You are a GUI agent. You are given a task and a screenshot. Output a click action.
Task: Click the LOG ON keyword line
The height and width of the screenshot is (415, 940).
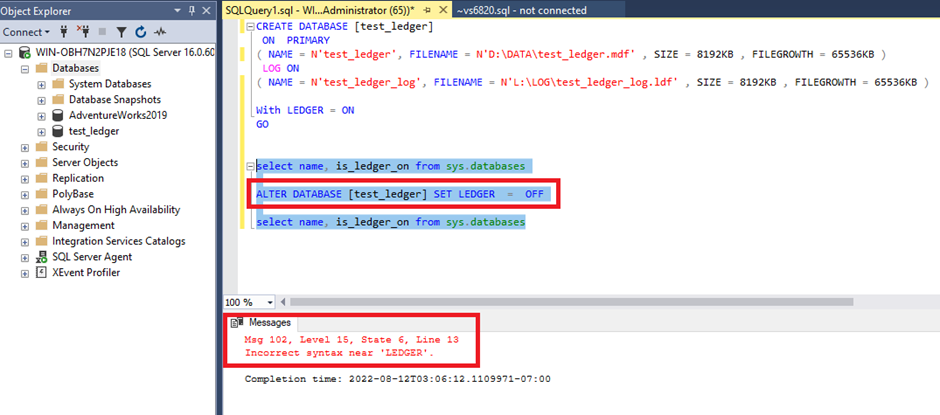click(281, 68)
